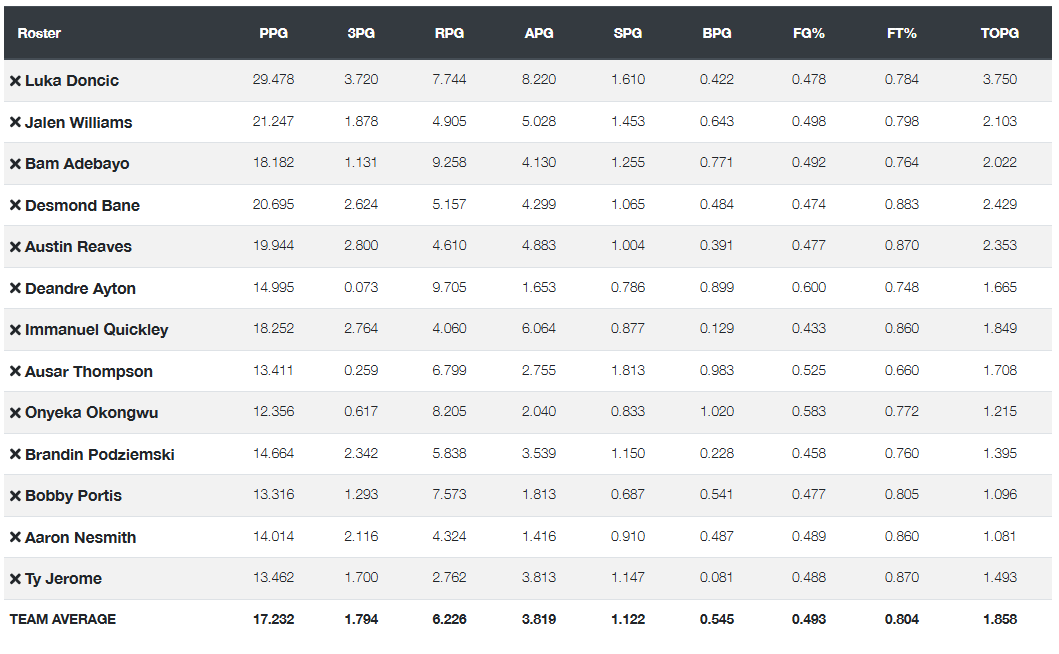Viewport: 1059px width, 654px height.
Task: Remove Onyeka Okongwu with the X icon
Action: pos(15,413)
